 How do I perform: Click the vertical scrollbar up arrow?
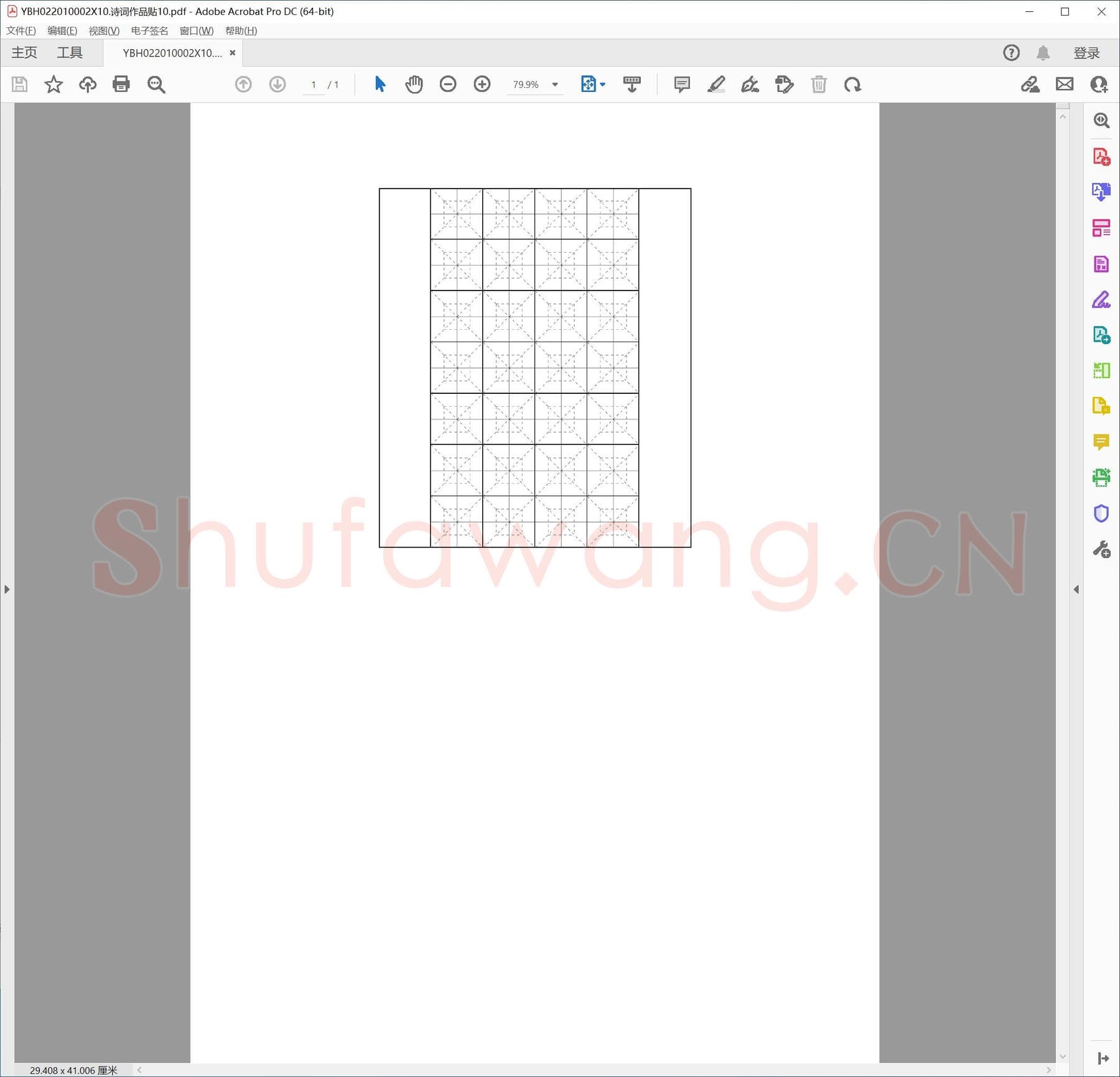(x=1063, y=117)
